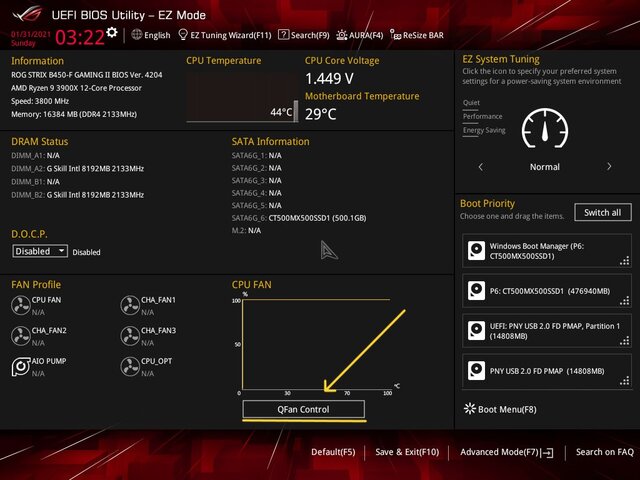The height and width of the screenshot is (480, 640).
Task: Click the DIMM_B2 G Skill 8192MB entry
Action: 78,195
